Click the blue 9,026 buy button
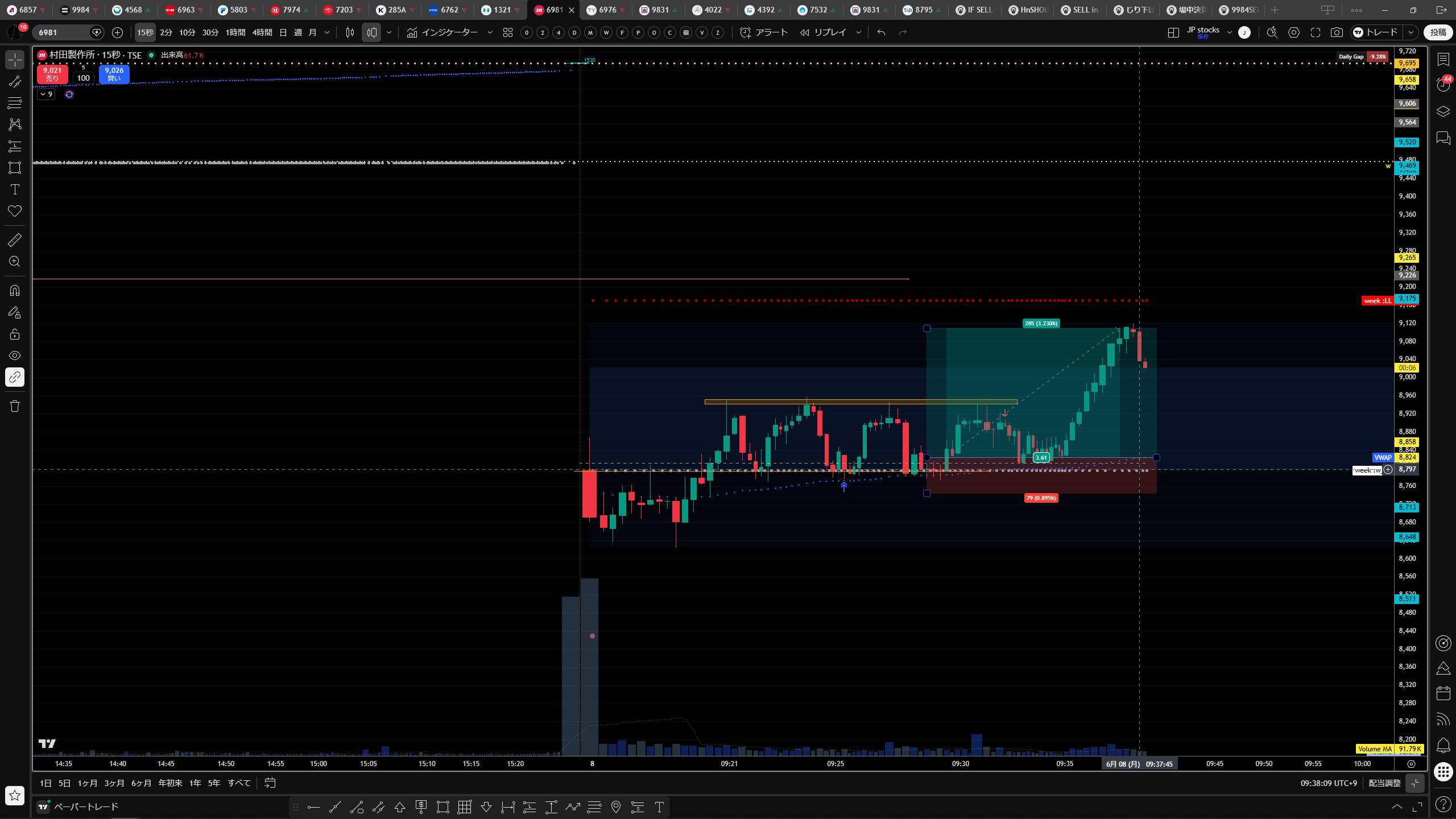1456x819 pixels. pos(114,75)
